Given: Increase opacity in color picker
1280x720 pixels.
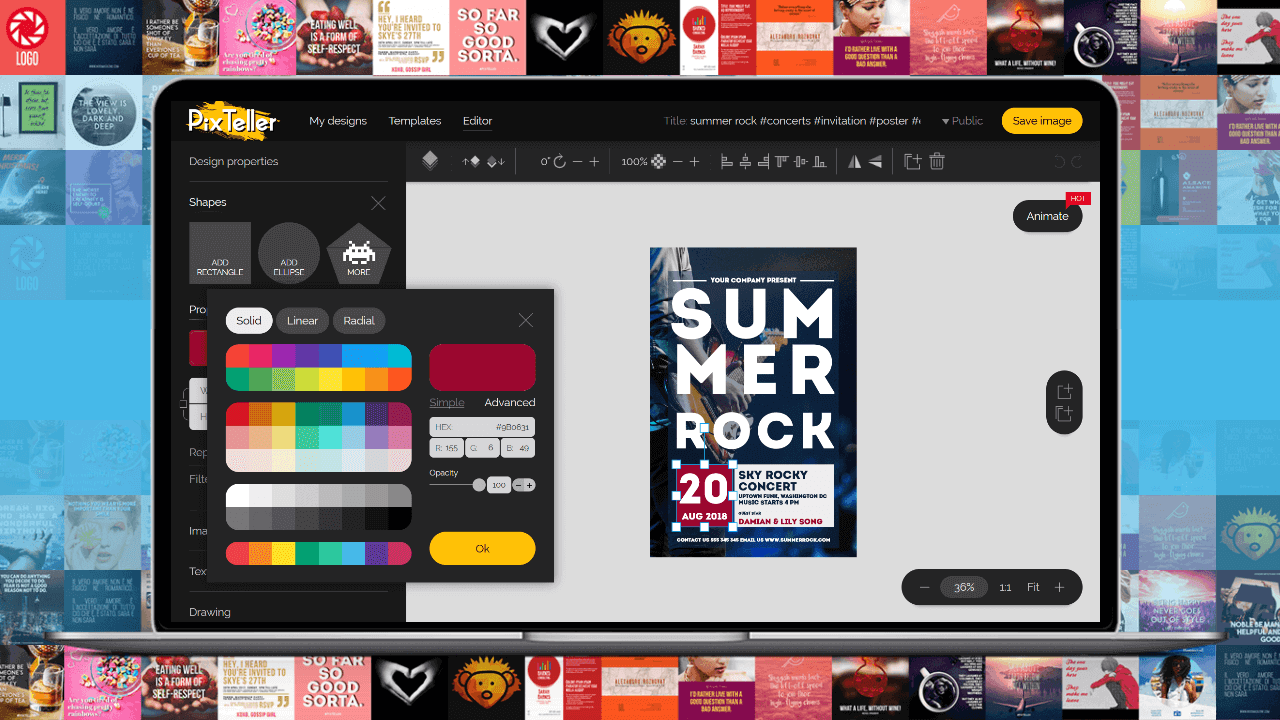Looking at the screenshot, I should coord(529,485).
